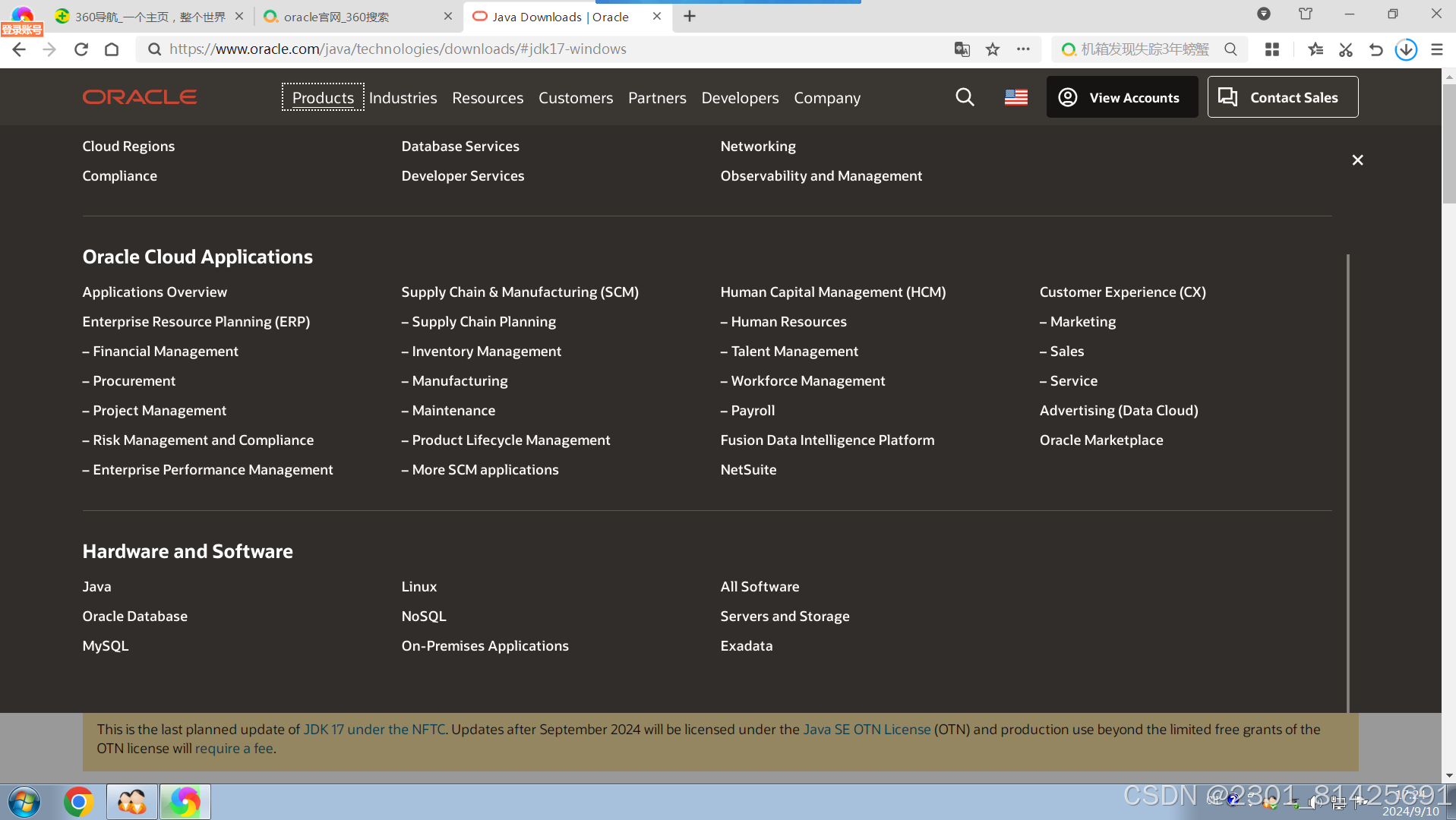
Task: Click the search magnifier in browser search box
Action: [1230, 49]
